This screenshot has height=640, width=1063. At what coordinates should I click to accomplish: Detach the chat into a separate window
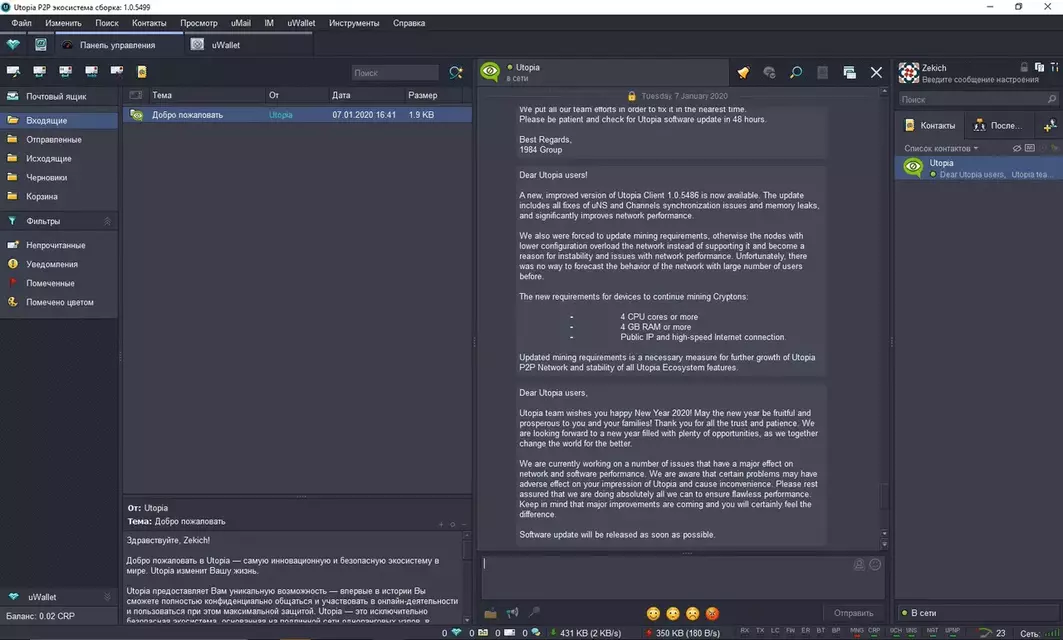(x=849, y=73)
